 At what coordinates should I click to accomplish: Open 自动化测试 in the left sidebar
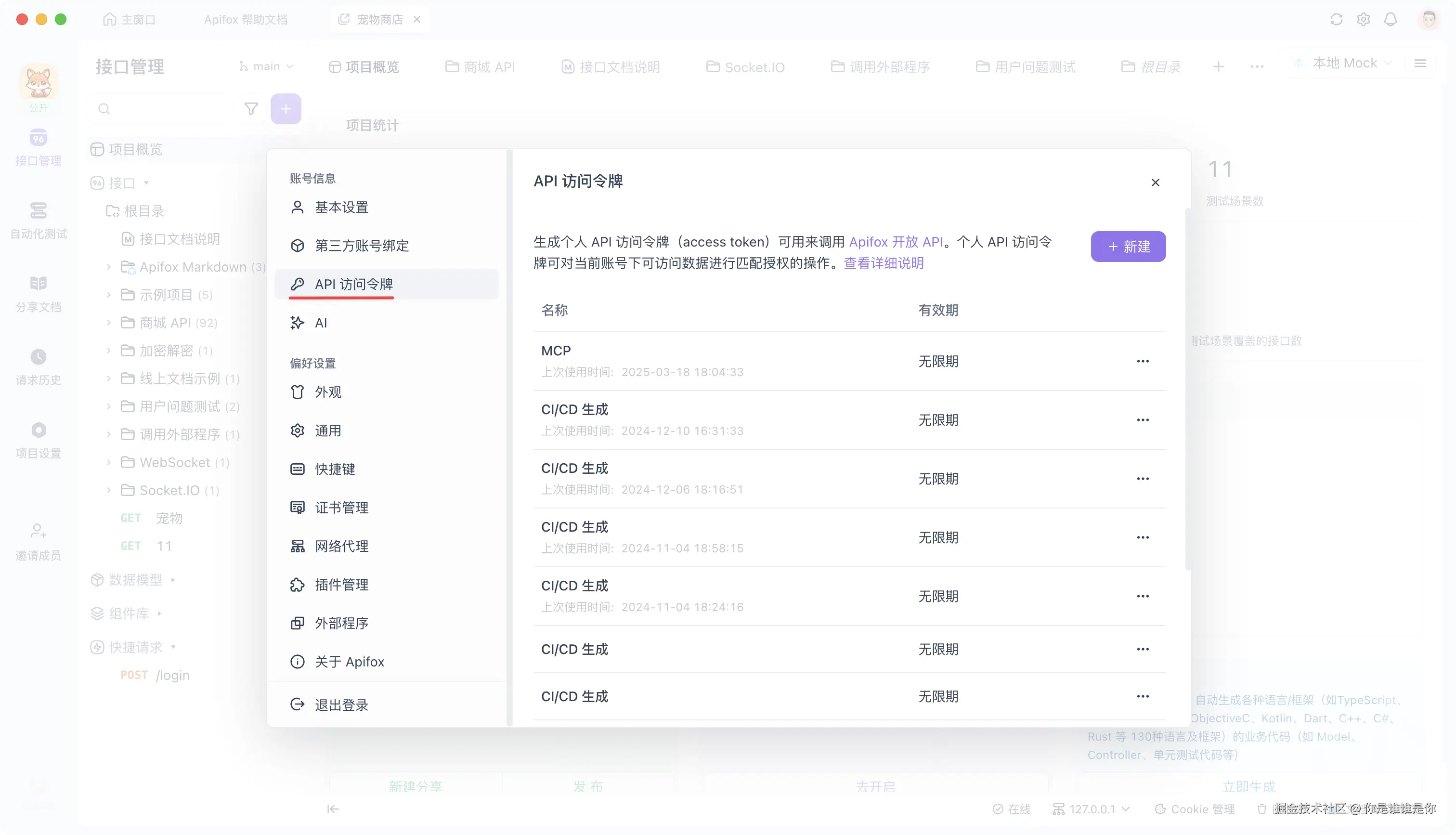tap(39, 220)
